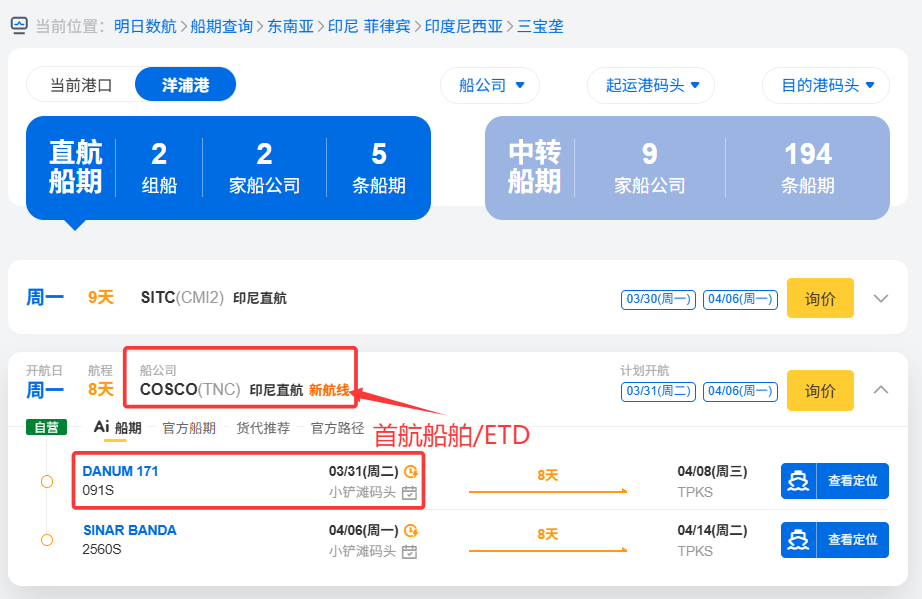Click ship icon in SINAR BANDA row

798,540
